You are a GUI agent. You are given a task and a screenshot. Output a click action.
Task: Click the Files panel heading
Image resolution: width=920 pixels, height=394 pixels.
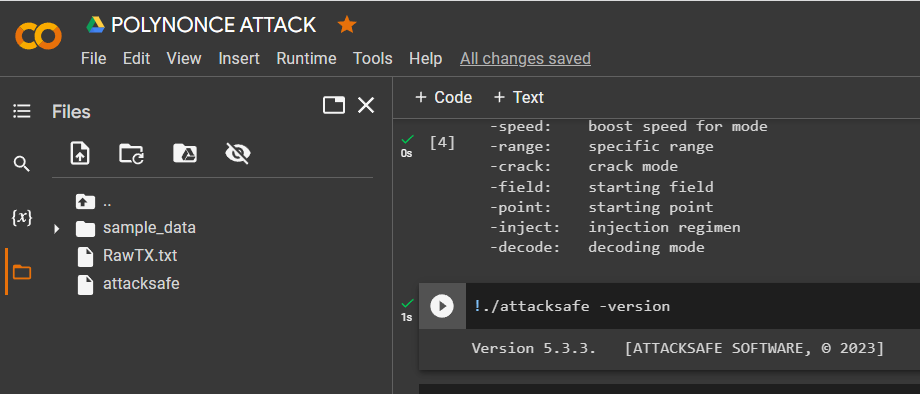(x=71, y=111)
